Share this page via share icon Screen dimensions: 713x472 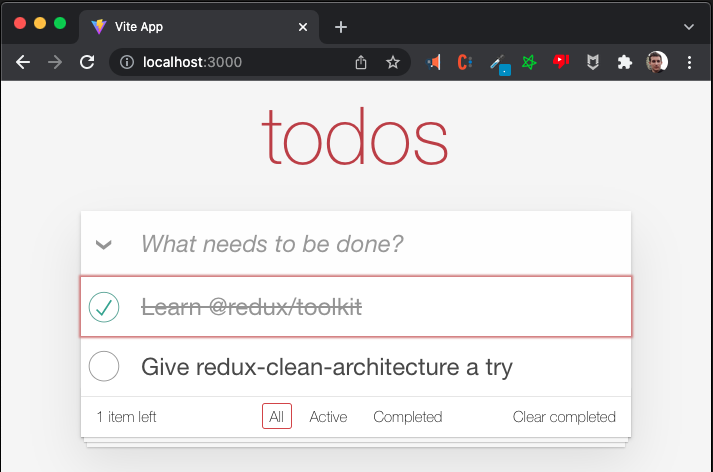pyautogui.click(x=361, y=62)
